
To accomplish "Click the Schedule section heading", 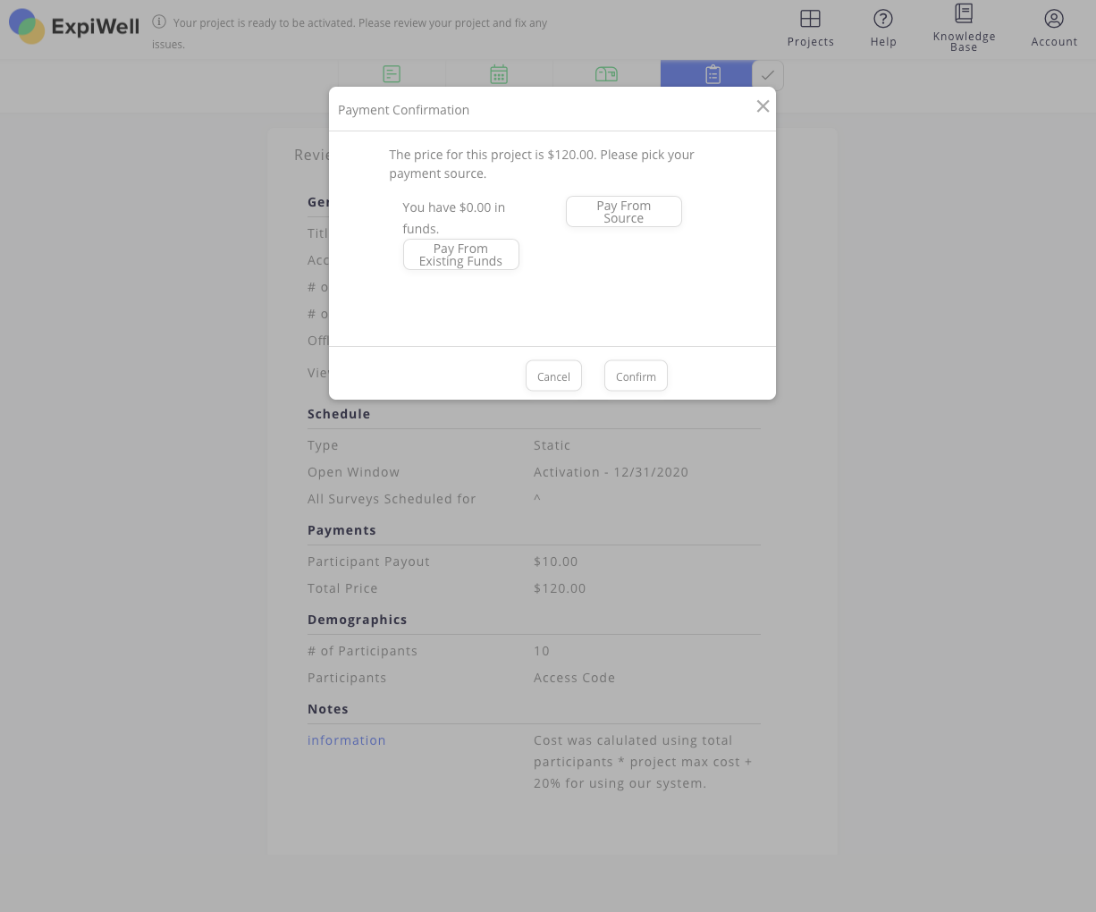I will coord(339,414).
